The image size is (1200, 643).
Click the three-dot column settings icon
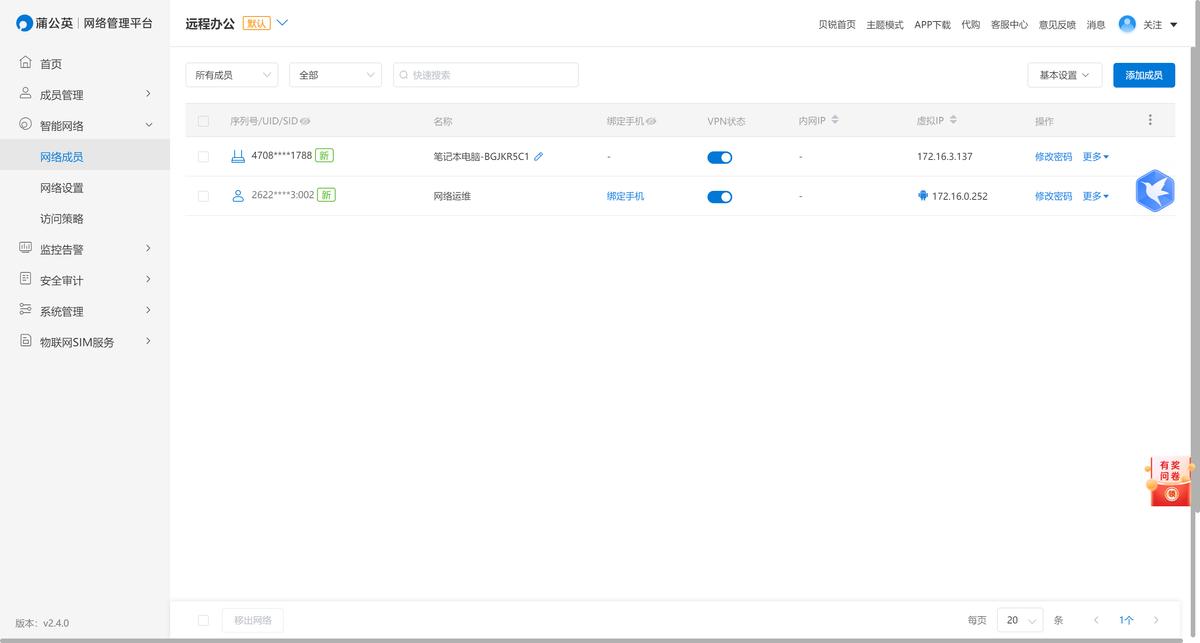tap(1150, 120)
